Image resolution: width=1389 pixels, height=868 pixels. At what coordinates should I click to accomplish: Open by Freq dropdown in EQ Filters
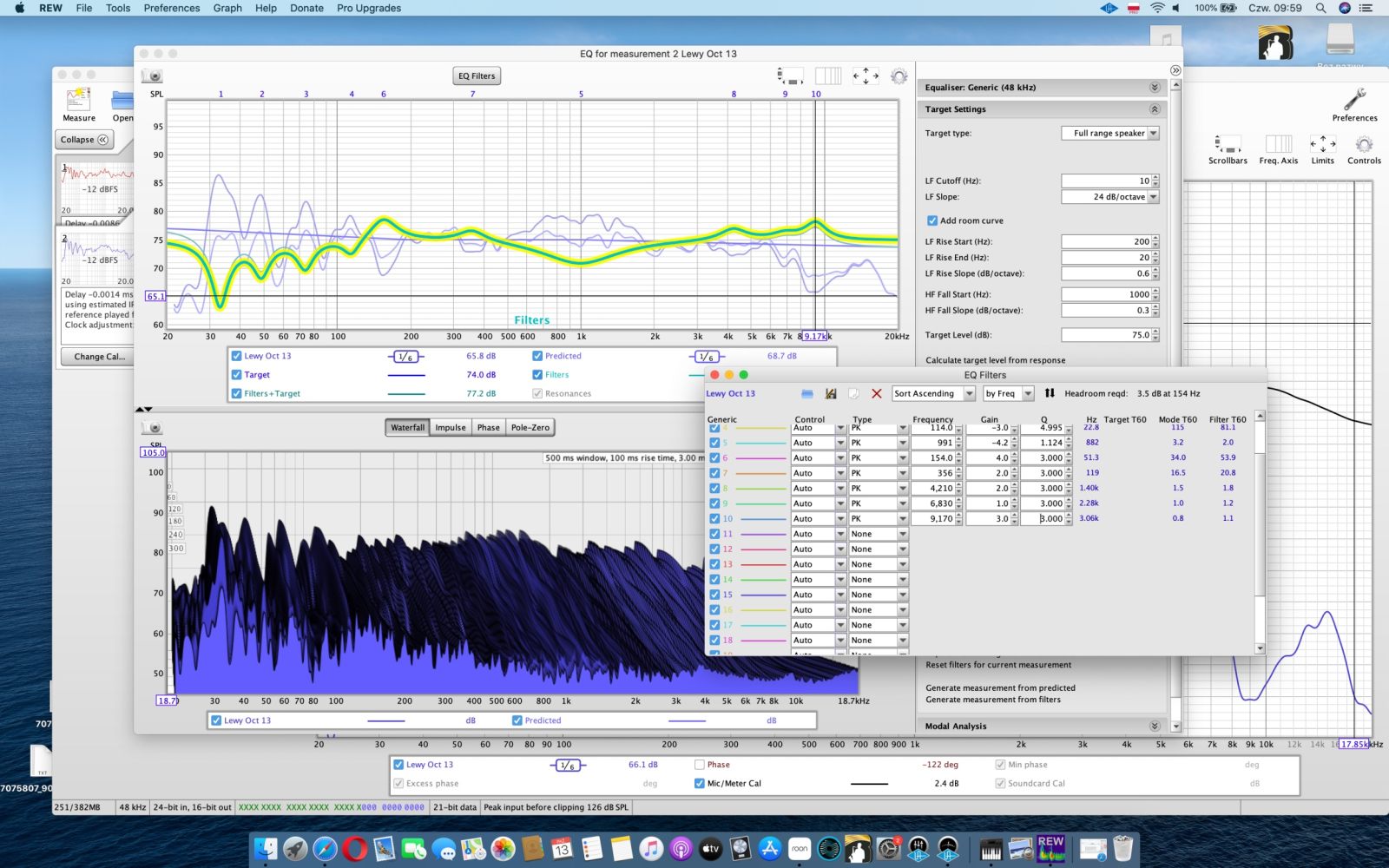click(x=1008, y=393)
